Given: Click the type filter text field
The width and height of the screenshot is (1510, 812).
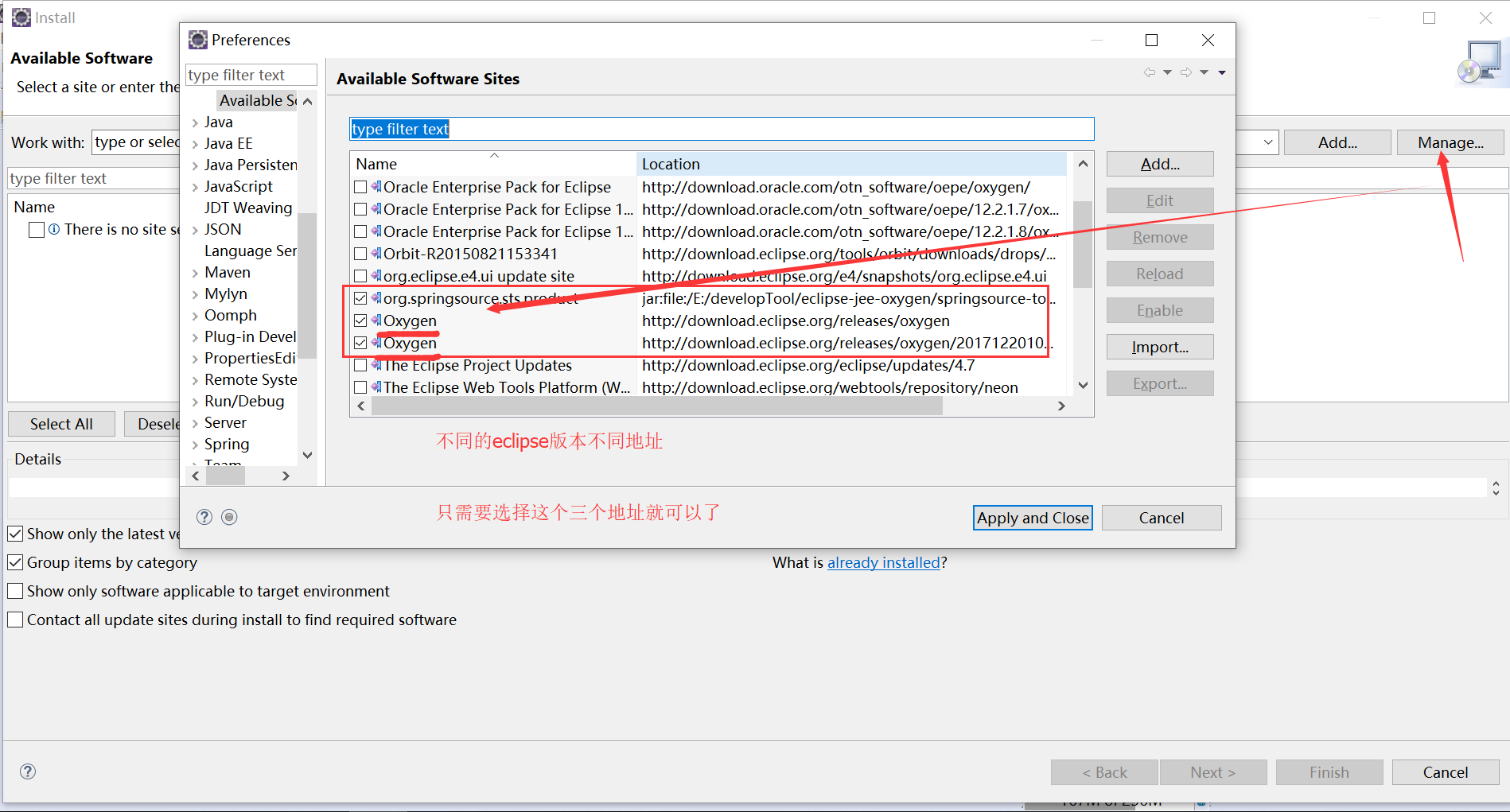Looking at the screenshot, I should pos(720,128).
